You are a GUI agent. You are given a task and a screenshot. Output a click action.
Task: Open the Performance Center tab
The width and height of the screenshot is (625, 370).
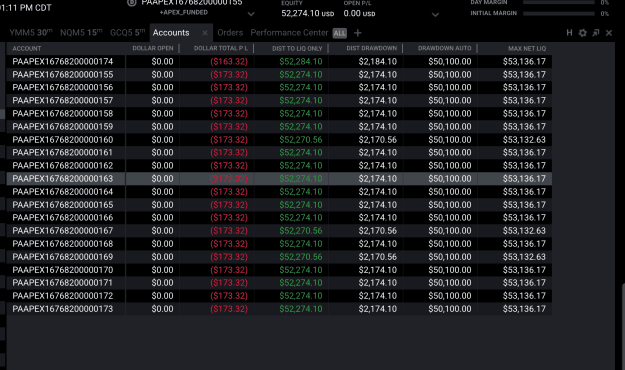(x=289, y=33)
